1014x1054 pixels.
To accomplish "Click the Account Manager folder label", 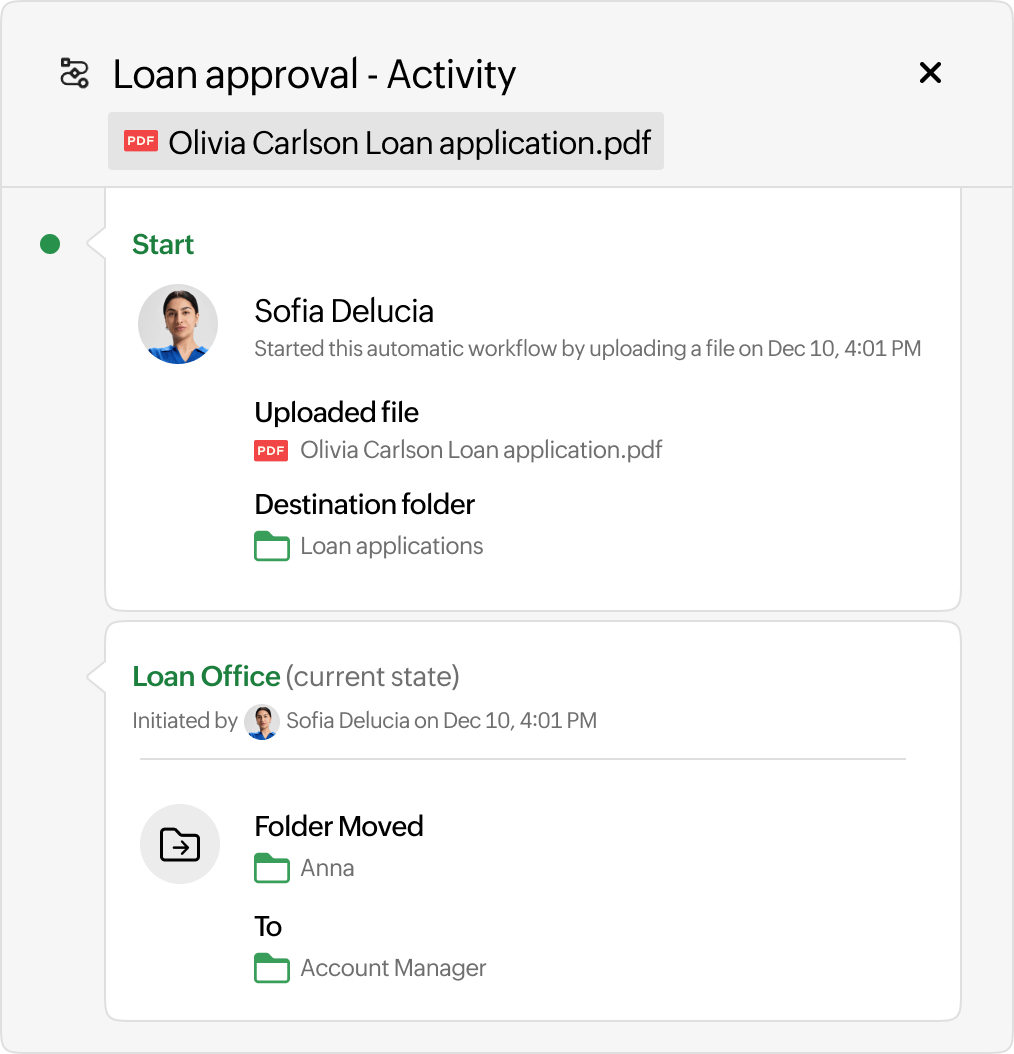I will [x=392, y=968].
